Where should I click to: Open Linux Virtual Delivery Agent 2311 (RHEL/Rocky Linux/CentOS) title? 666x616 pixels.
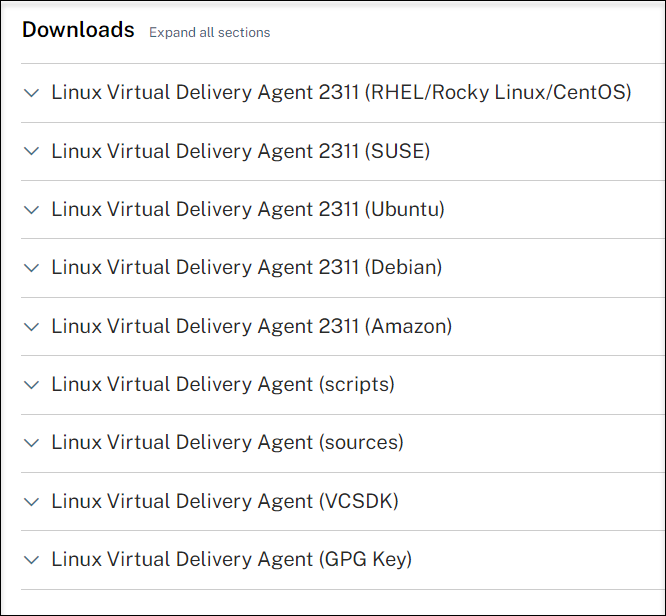pos(341,92)
